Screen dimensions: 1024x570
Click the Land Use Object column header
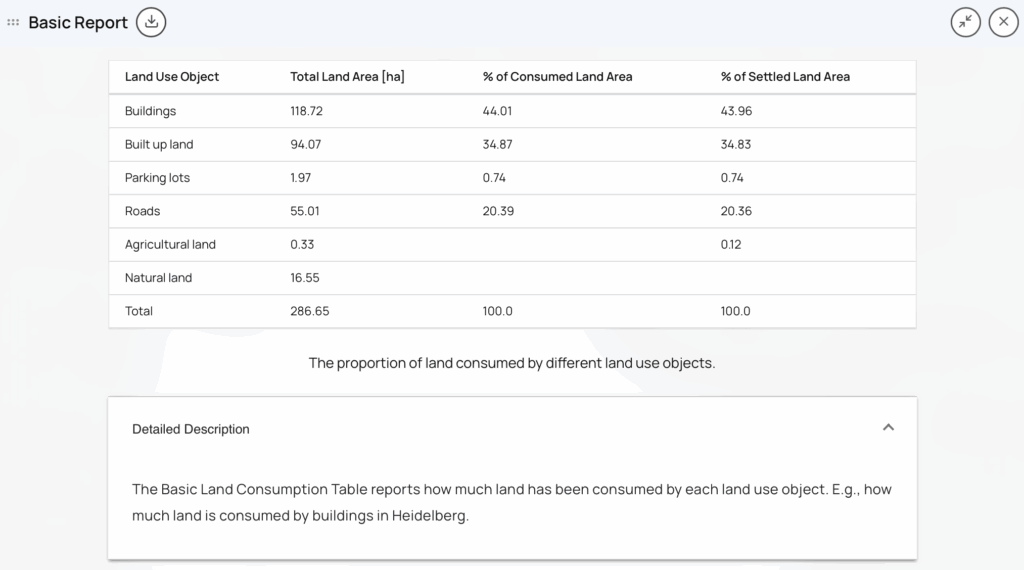point(172,77)
